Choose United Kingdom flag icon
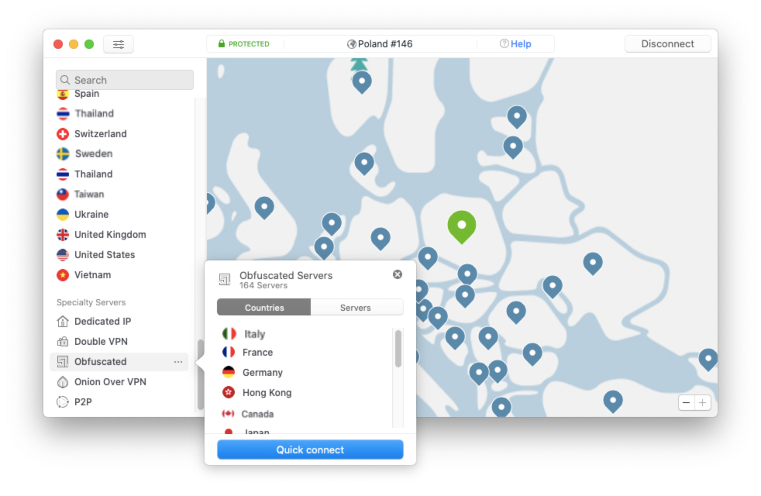This screenshot has height=496, width=761. 63,234
